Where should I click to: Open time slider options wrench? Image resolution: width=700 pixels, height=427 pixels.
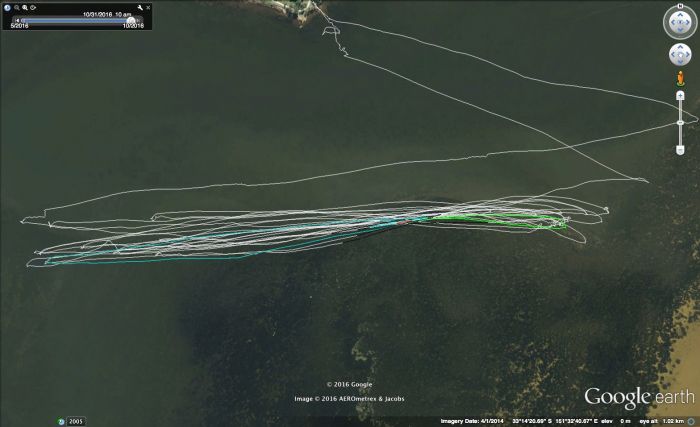click(x=141, y=8)
